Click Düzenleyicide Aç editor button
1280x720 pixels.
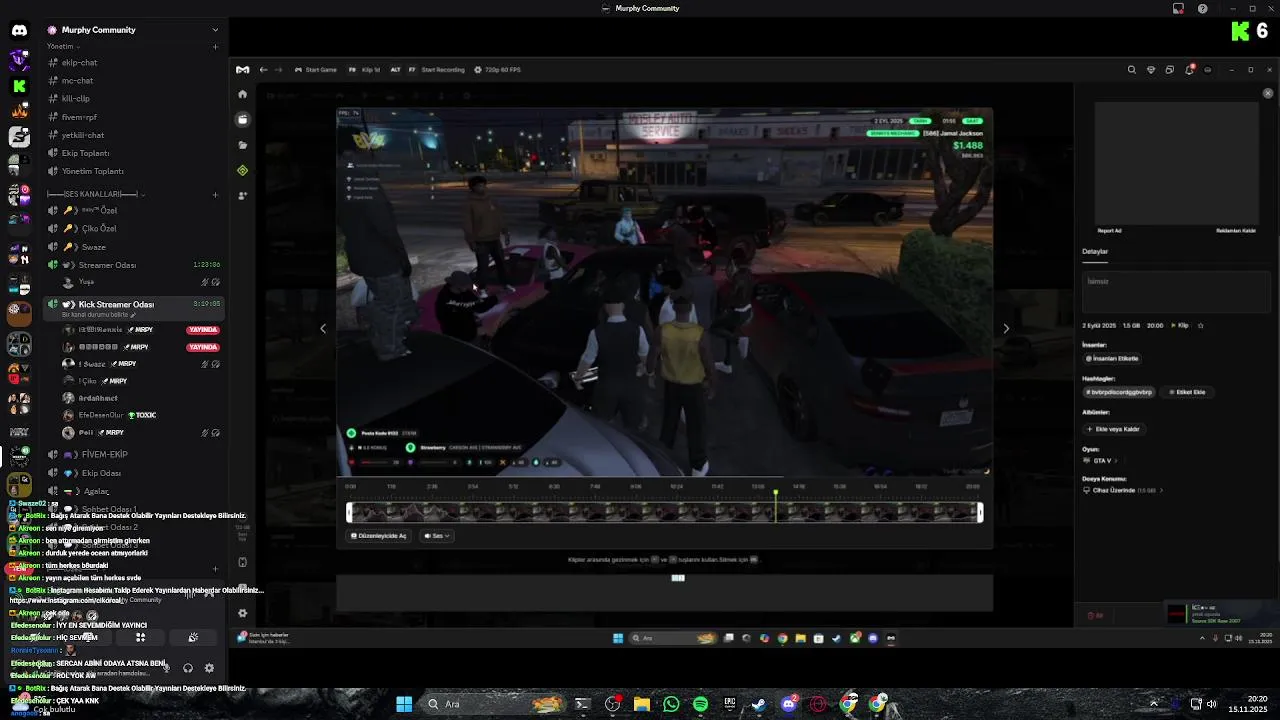tap(378, 536)
